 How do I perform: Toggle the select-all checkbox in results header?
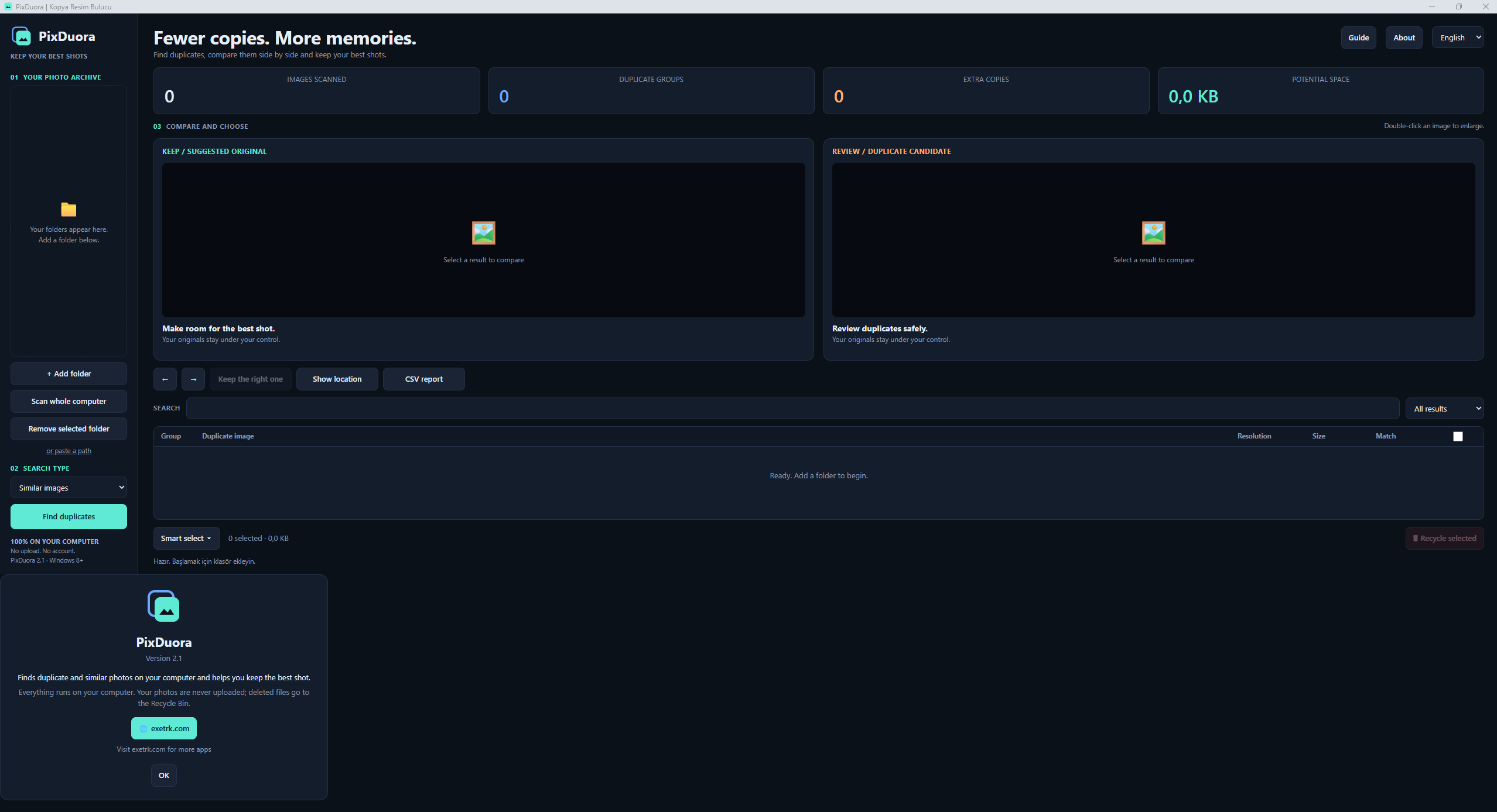(1458, 436)
